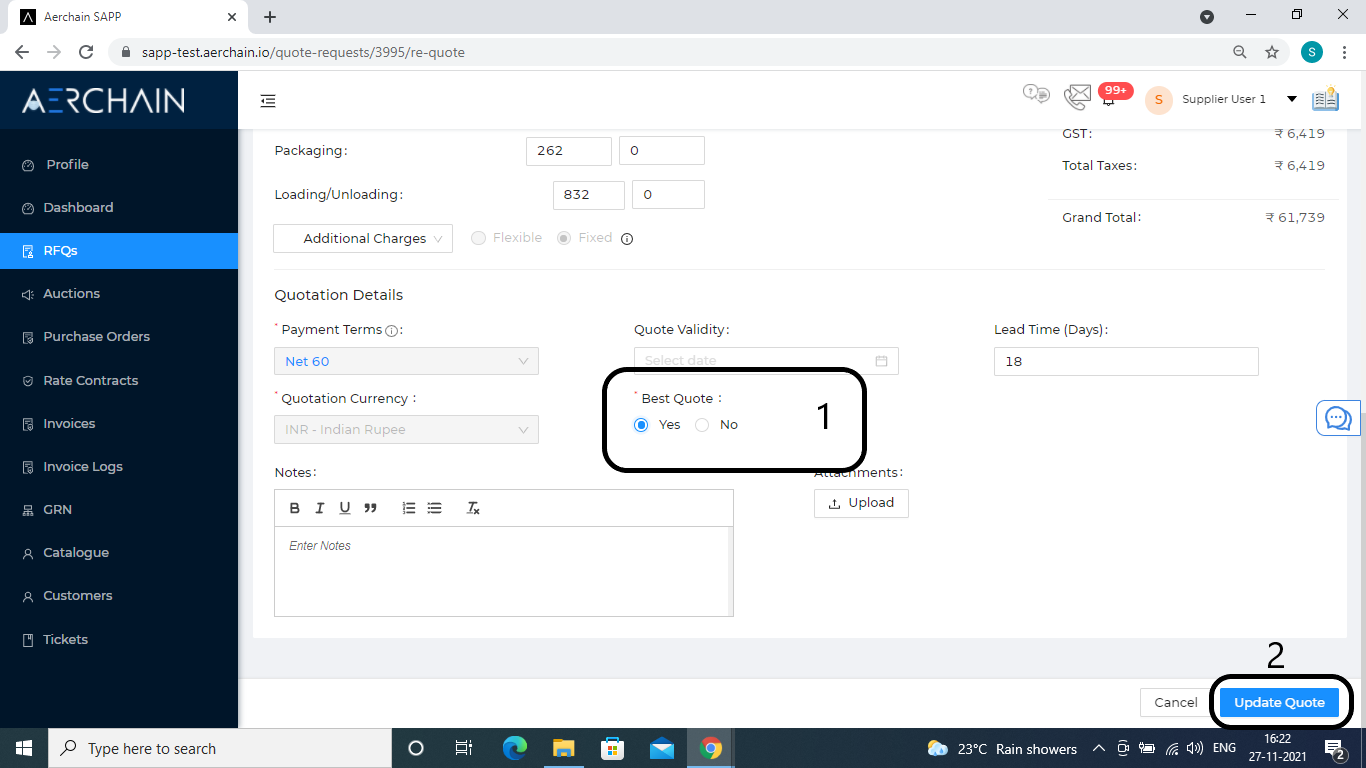The width and height of the screenshot is (1366, 768).
Task: Open a new browser tab
Action: point(270,17)
